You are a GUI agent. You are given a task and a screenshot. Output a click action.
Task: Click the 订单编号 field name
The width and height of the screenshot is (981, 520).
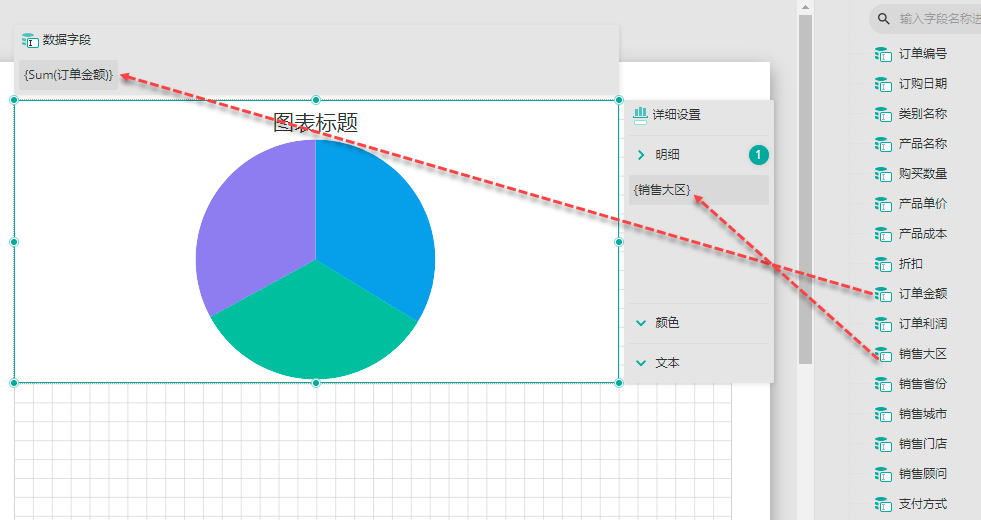[923, 54]
